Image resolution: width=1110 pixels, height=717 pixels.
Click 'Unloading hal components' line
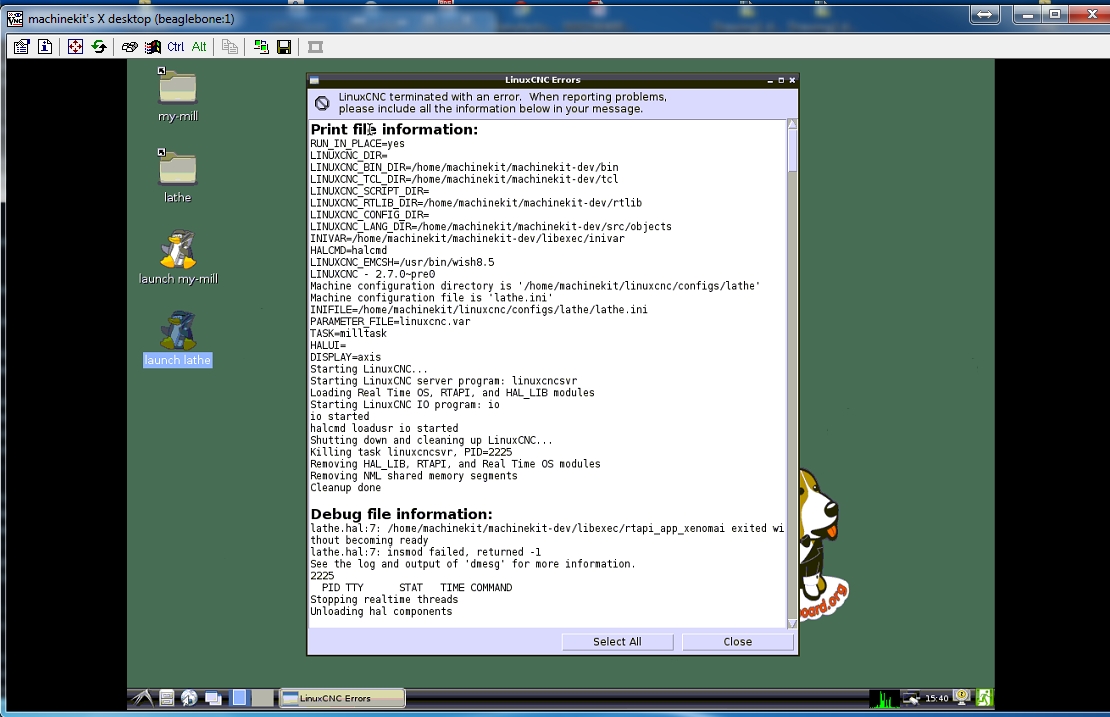pyautogui.click(x=381, y=612)
